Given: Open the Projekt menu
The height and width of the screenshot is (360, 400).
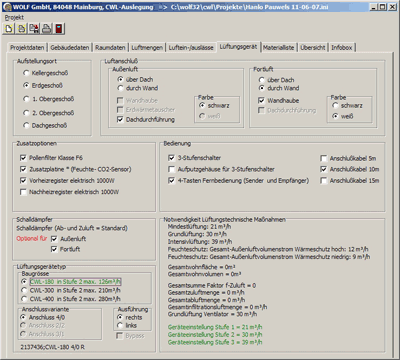Looking at the screenshot, I should pos(14,17).
